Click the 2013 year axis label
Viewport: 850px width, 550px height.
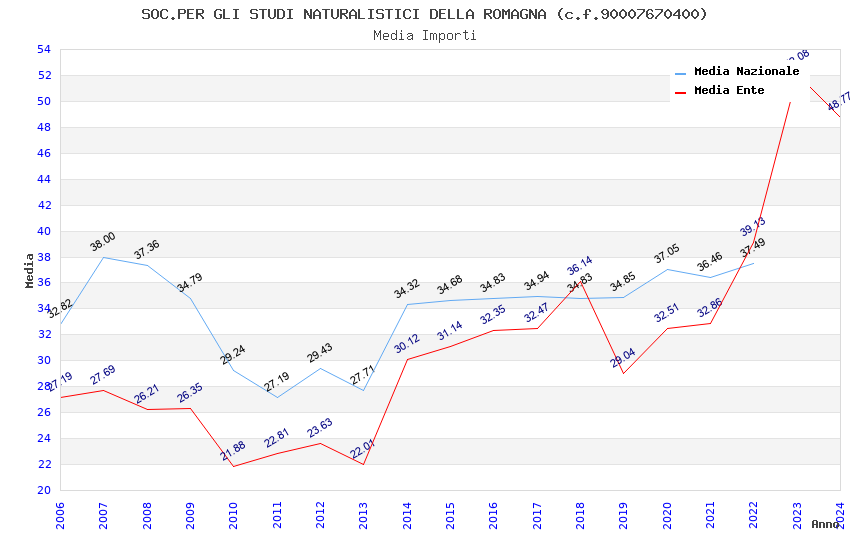coord(363,515)
